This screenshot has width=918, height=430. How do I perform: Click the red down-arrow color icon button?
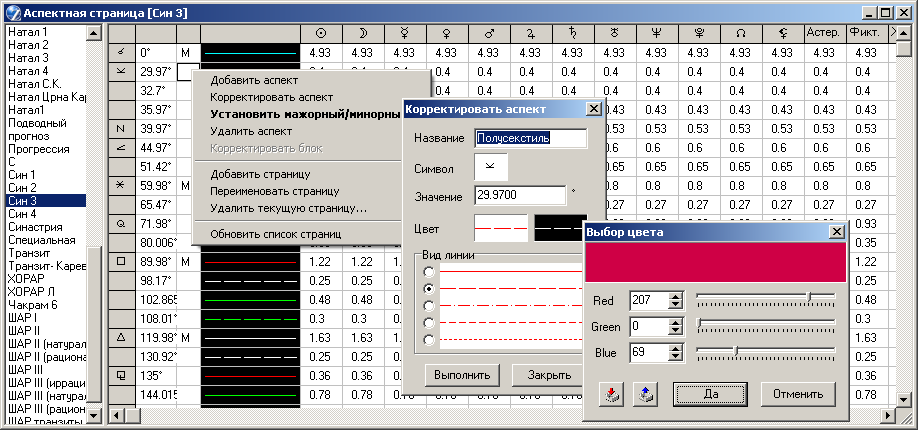(x=612, y=394)
